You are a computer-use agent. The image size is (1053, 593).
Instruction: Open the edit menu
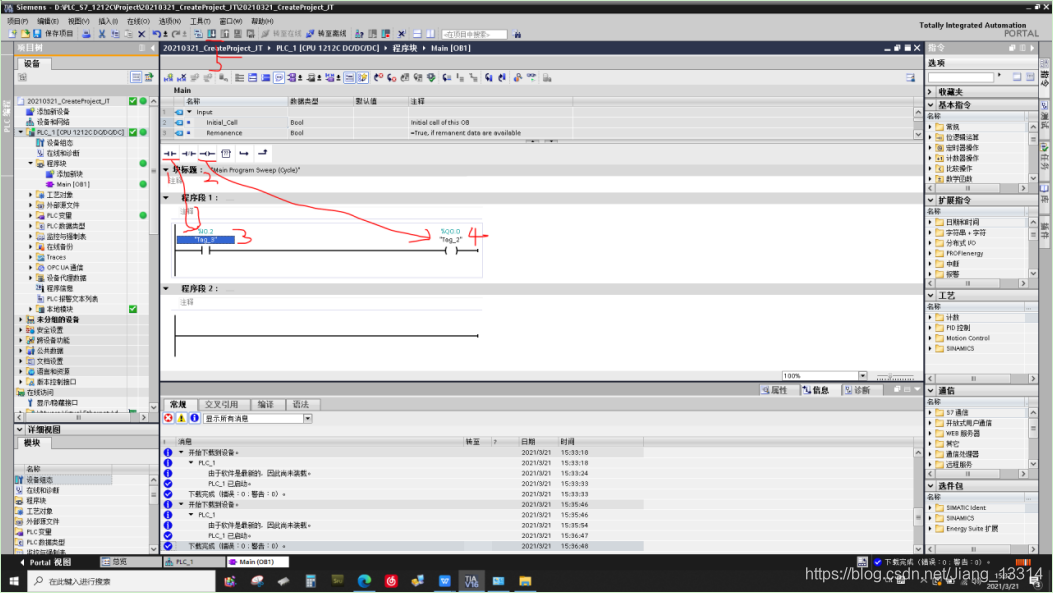tap(48, 21)
